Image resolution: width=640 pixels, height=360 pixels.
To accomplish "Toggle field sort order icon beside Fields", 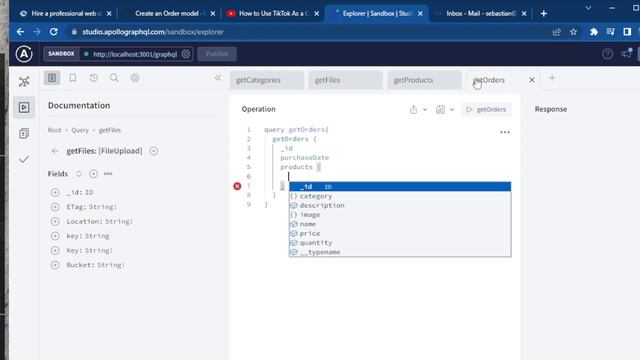I will point(79,174).
